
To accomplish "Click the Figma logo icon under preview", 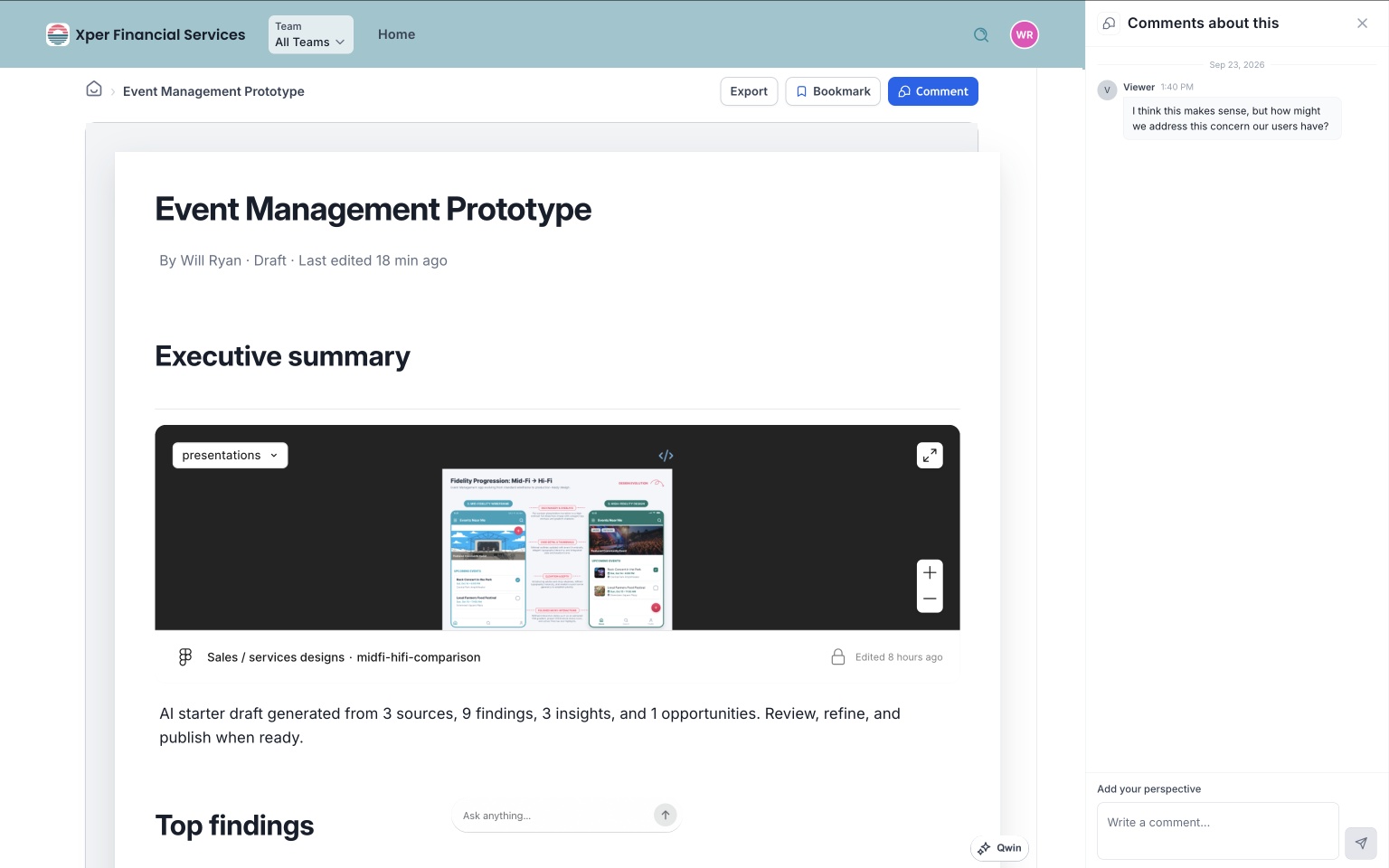I will point(185,657).
